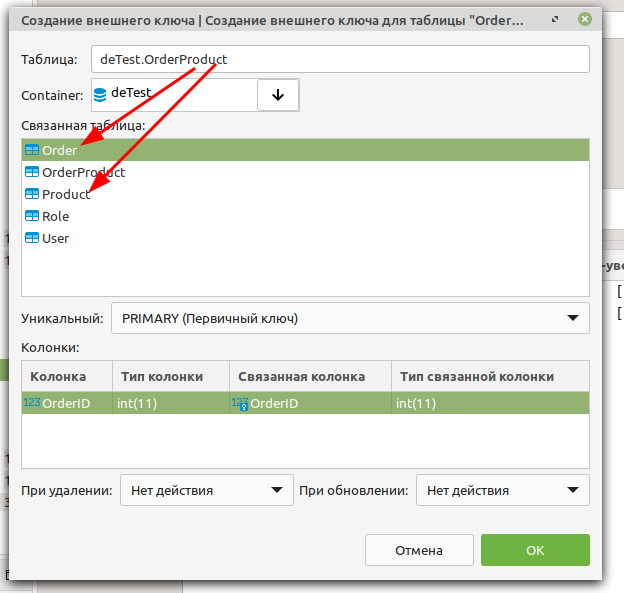Click the Таблица text field
Screen dimensions: 624x593
pos(339,59)
